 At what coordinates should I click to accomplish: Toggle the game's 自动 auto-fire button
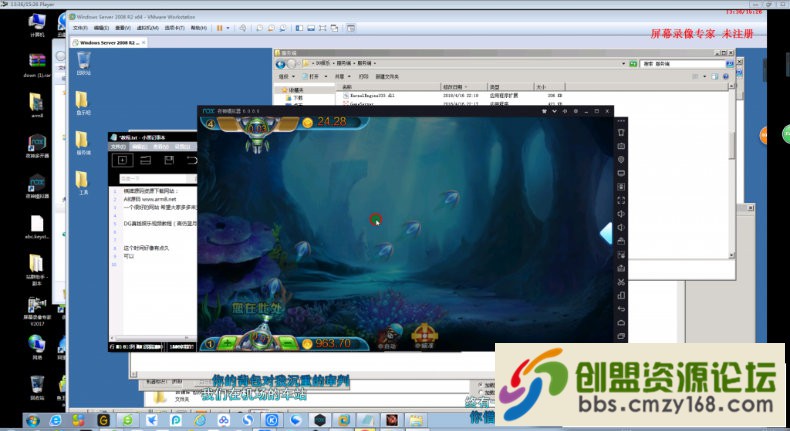pos(389,337)
